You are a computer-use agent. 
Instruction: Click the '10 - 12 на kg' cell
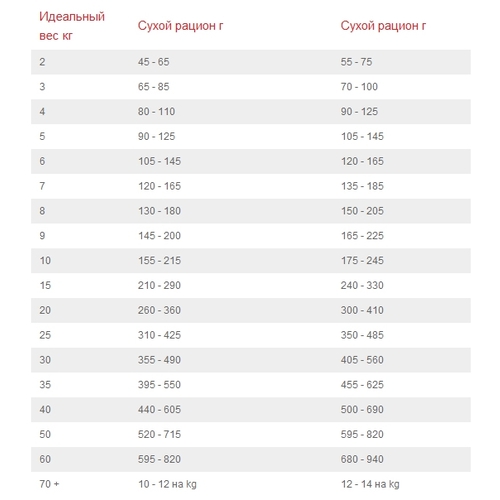tap(167, 484)
